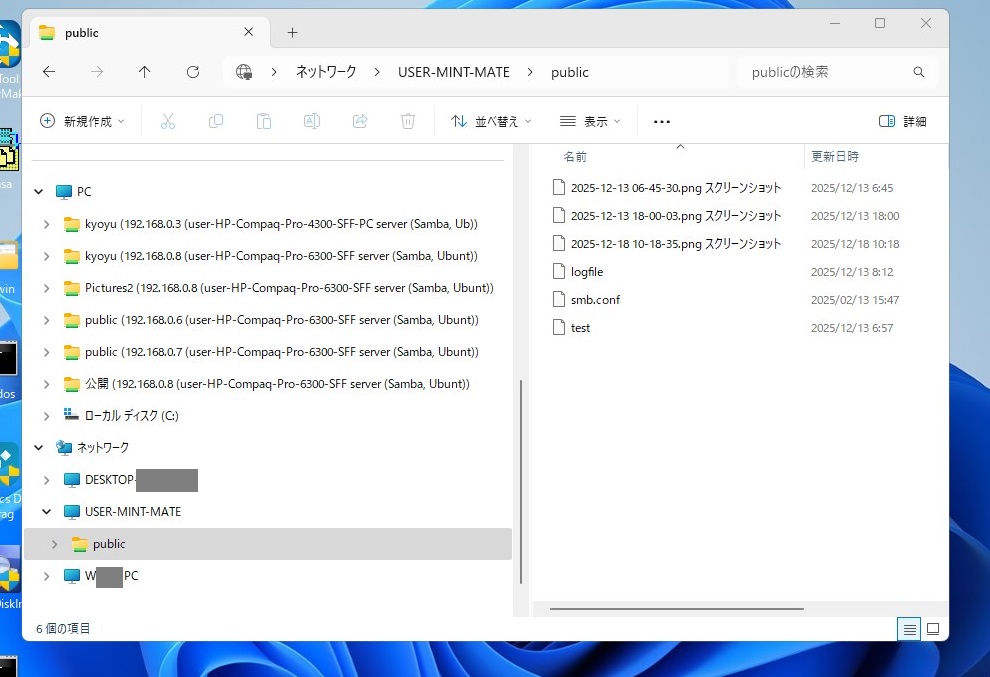Click the Share icon in toolbar
The height and width of the screenshot is (677, 990).
point(360,121)
